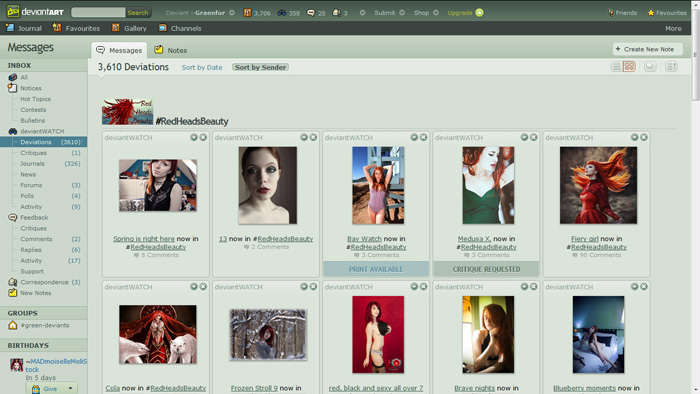Remove the 'Fiery girl' message with X

point(644,137)
